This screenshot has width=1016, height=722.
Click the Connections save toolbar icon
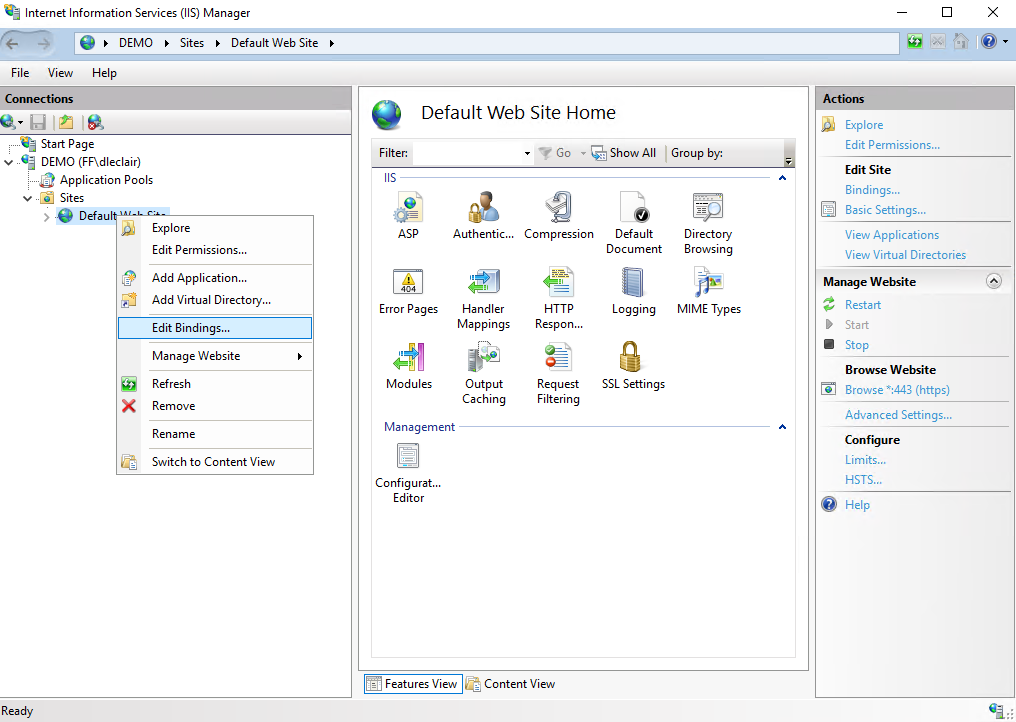click(38, 122)
